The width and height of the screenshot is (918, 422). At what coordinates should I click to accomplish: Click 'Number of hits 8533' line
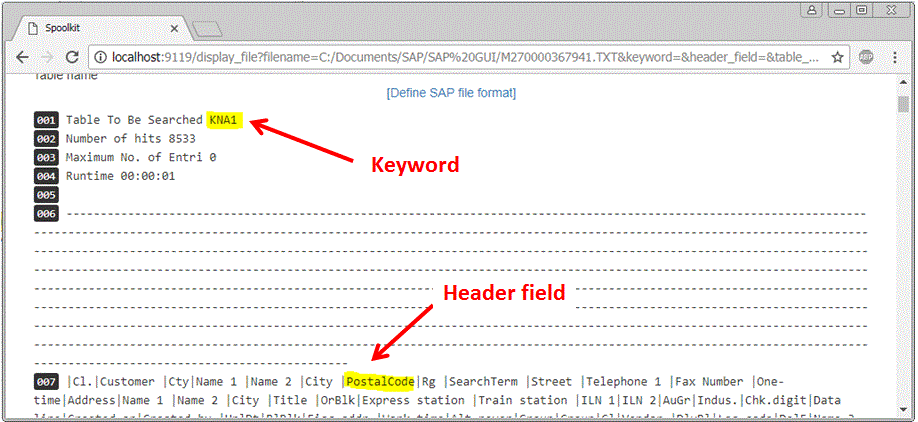pyautogui.click(x=131, y=139)
